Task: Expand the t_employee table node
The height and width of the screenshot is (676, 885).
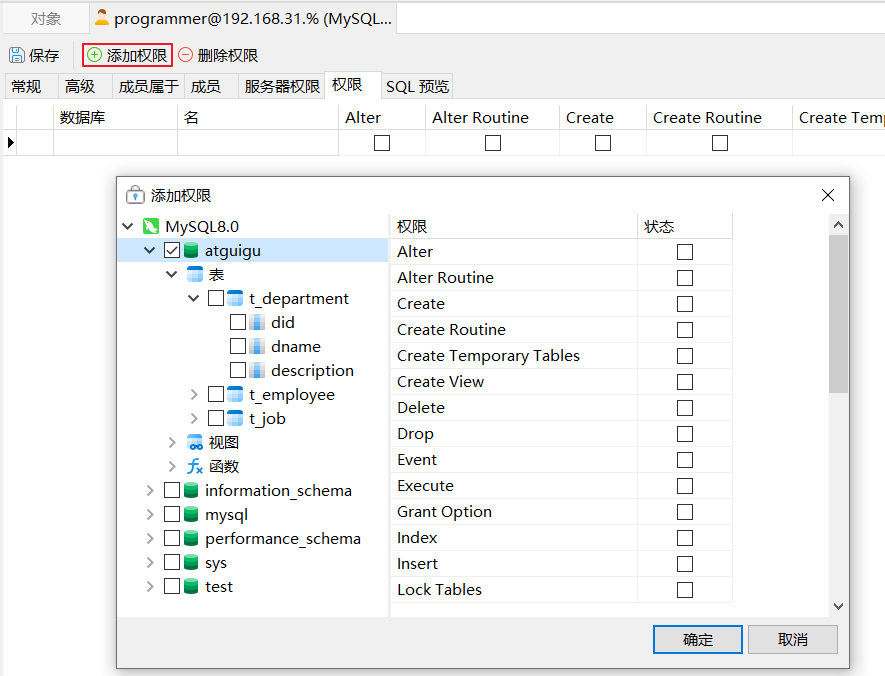Action: (194, 394)
